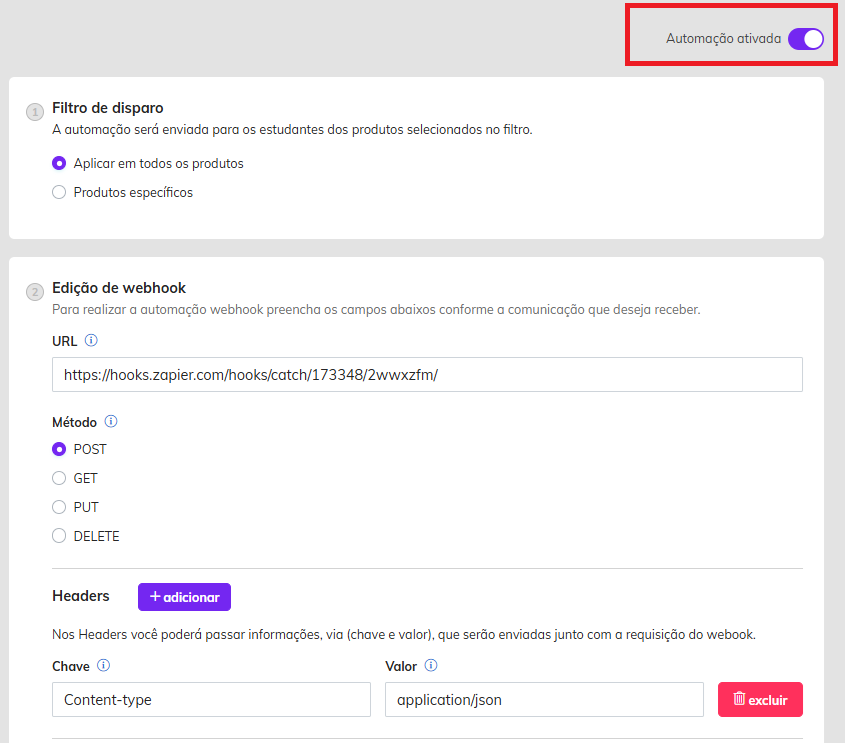The width and height of the screenshot is (845, 743).
Task: Choose the GET method
Action: point(59,478)
